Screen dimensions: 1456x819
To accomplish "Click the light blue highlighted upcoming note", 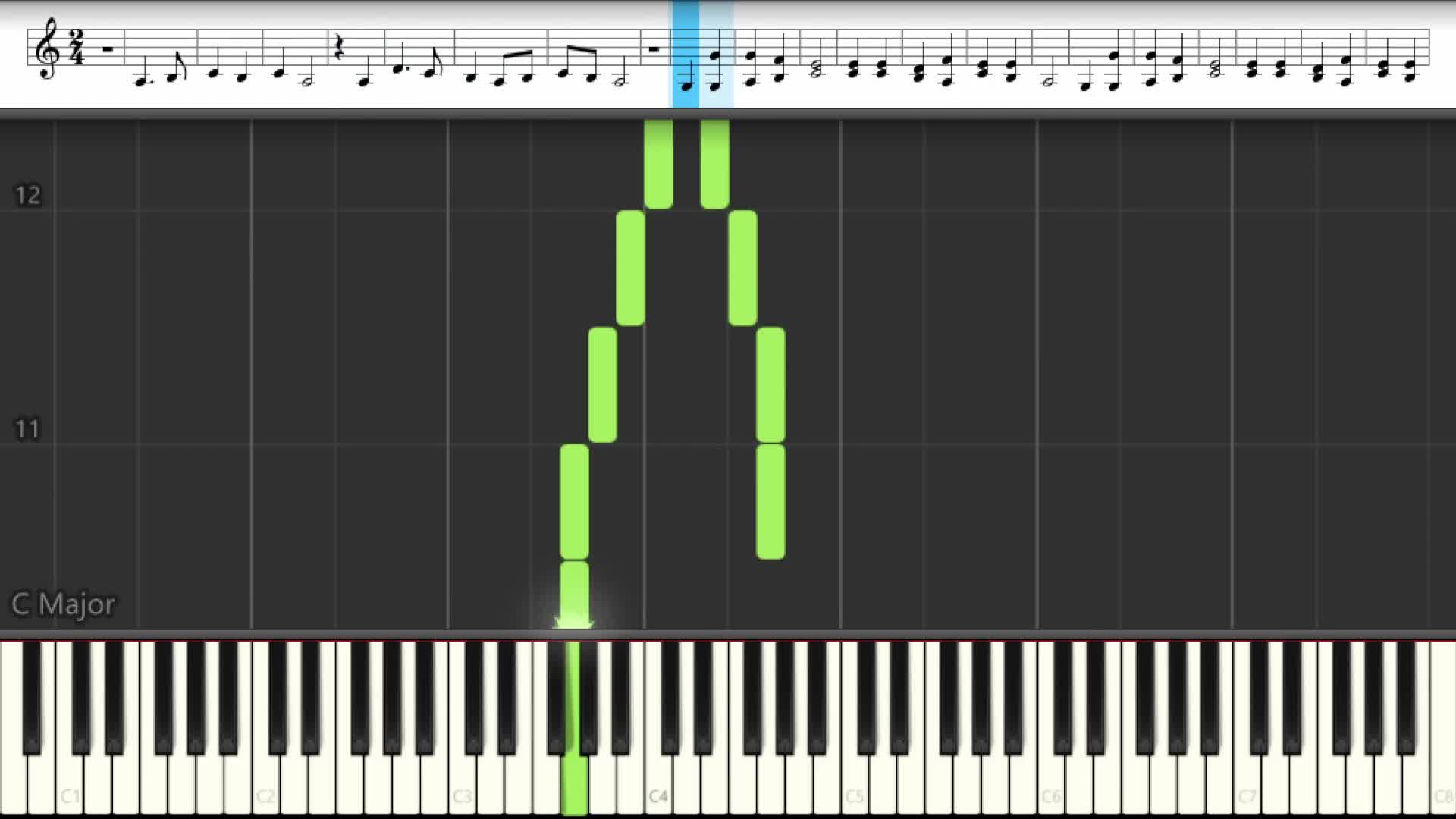I will click(716, 54).
